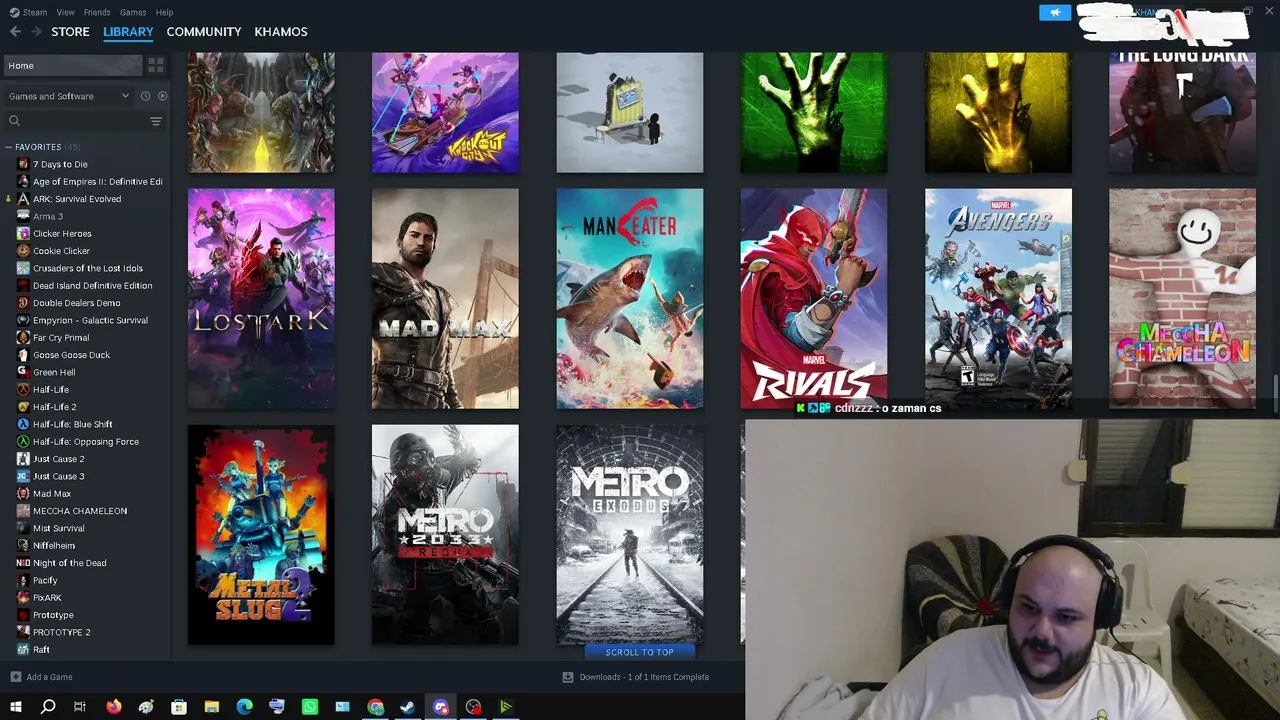Open the Metro Exodus game cover
Image resolution: width=1280 pixels, height=720 pixels.
click(630, 535)
